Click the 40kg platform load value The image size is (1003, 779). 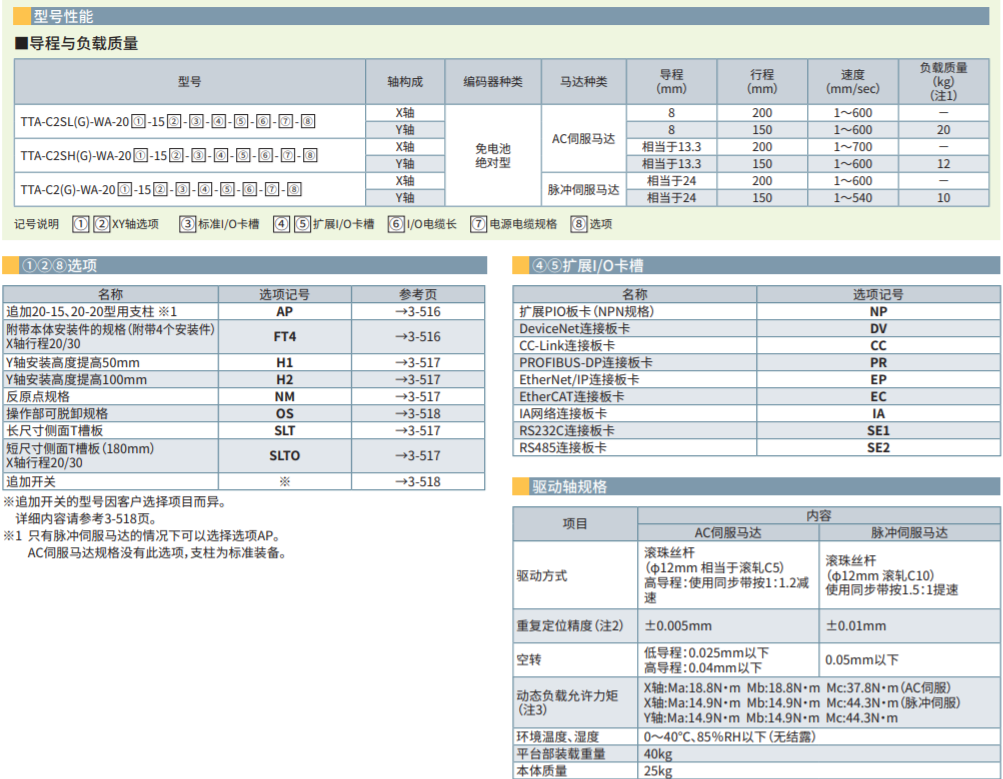point(658,754)
